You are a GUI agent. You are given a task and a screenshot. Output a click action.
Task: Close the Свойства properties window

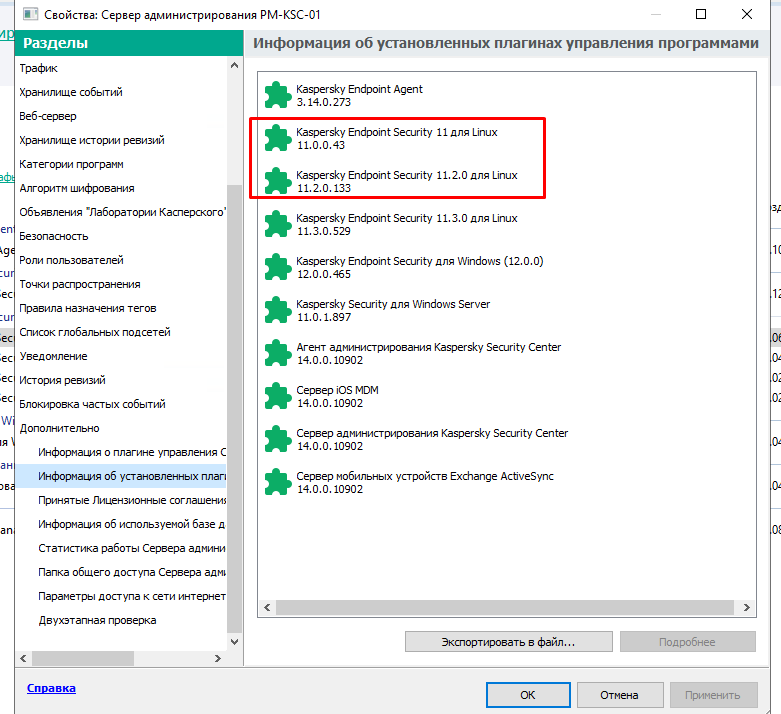tap(747, 14)
